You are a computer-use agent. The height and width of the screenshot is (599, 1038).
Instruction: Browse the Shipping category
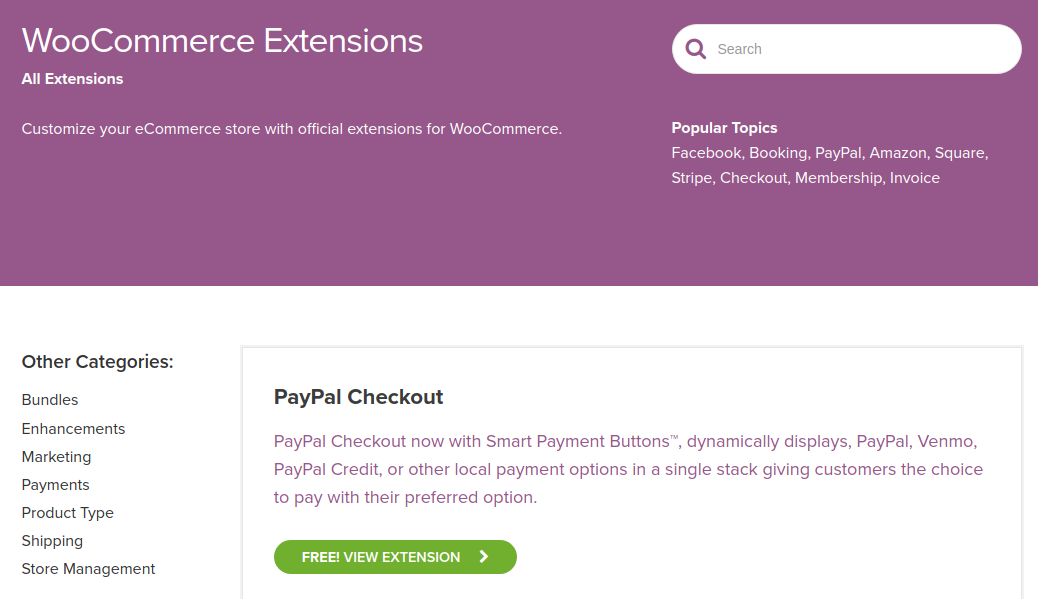[52, 540]
